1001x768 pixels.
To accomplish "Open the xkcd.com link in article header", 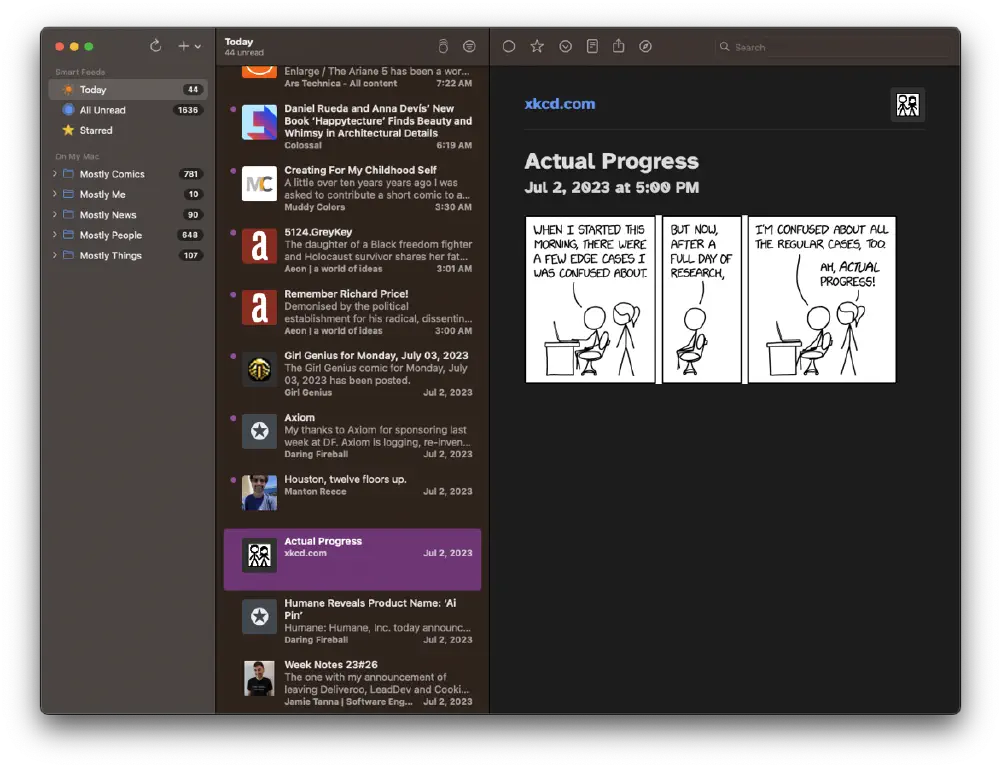I will tap(560, 103).
